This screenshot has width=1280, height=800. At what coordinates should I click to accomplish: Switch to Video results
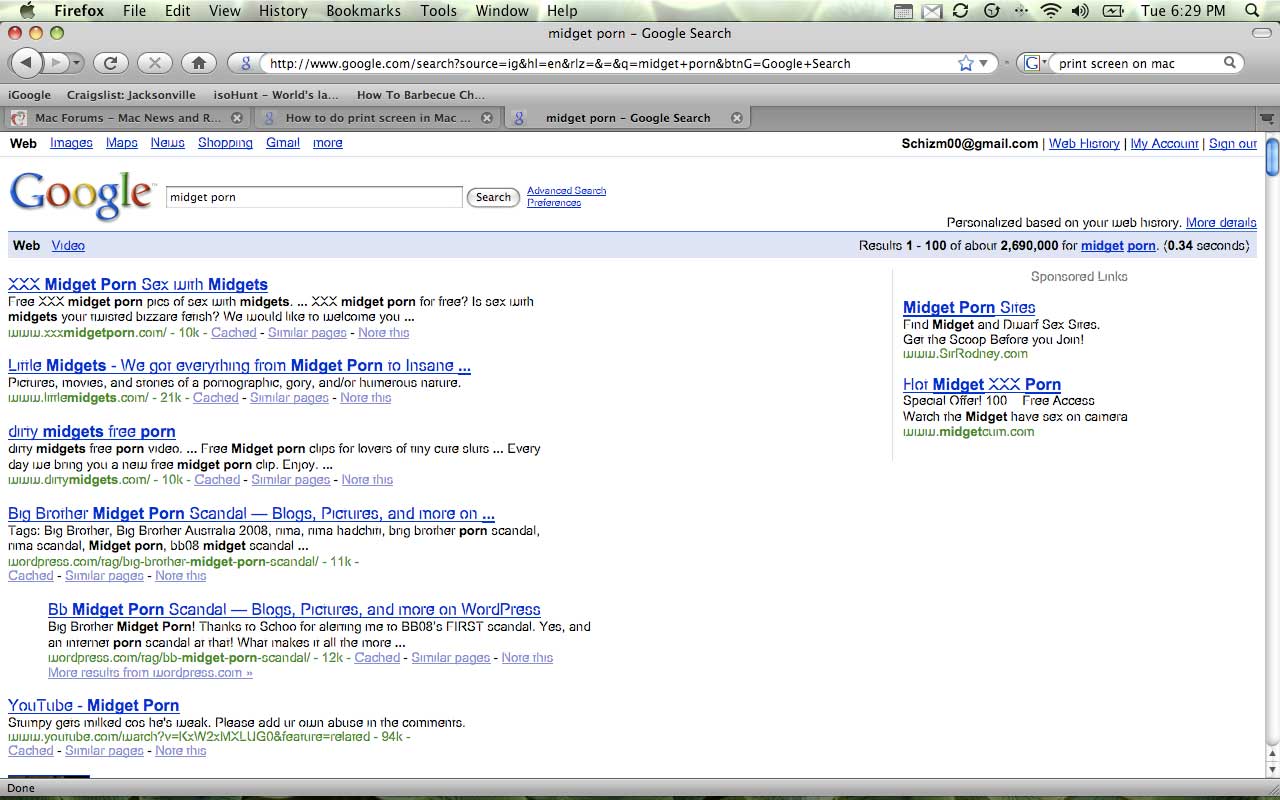[68, 245]
